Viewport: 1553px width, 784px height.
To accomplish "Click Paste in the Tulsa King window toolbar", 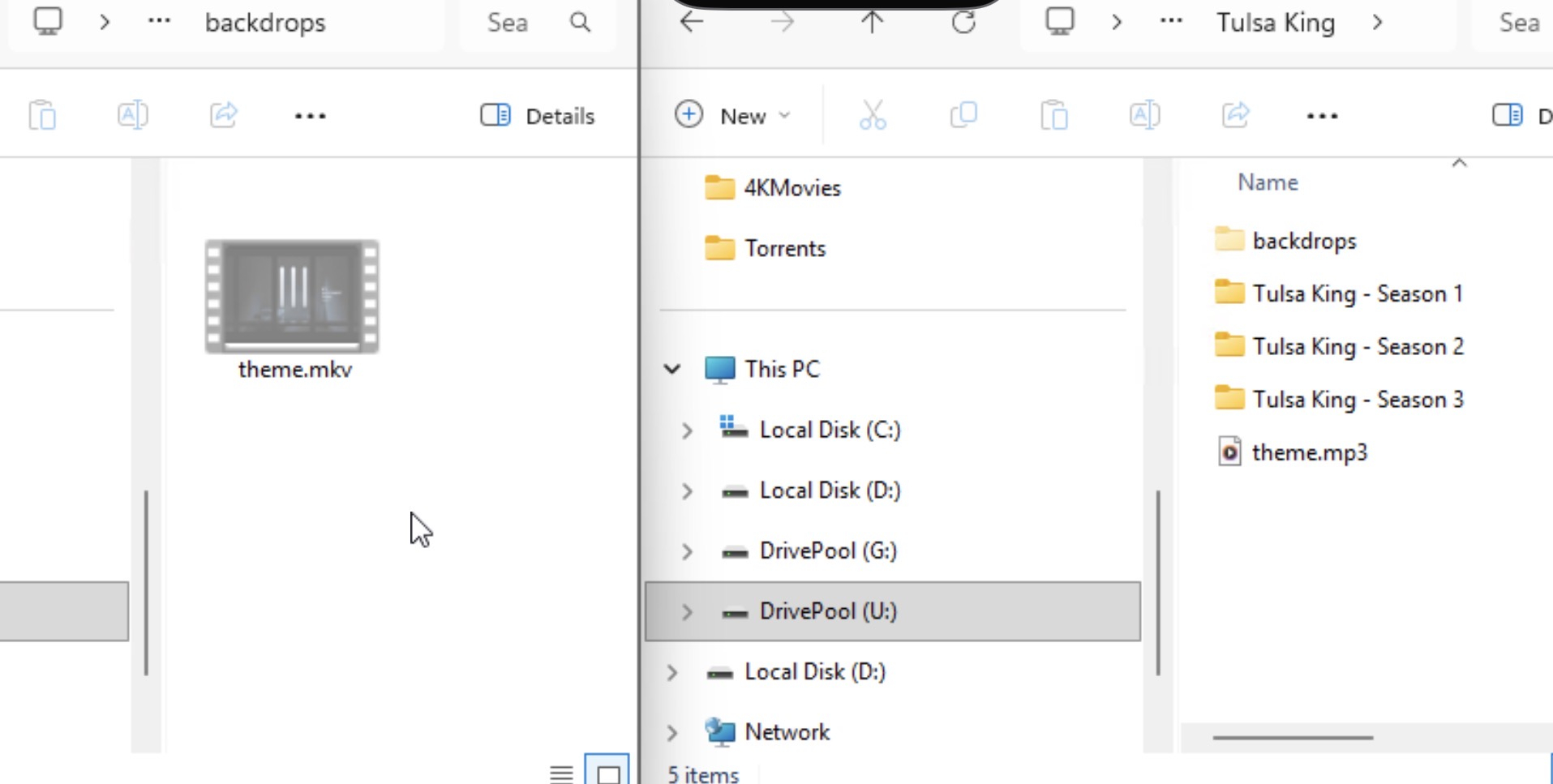I will (1054, 115).
